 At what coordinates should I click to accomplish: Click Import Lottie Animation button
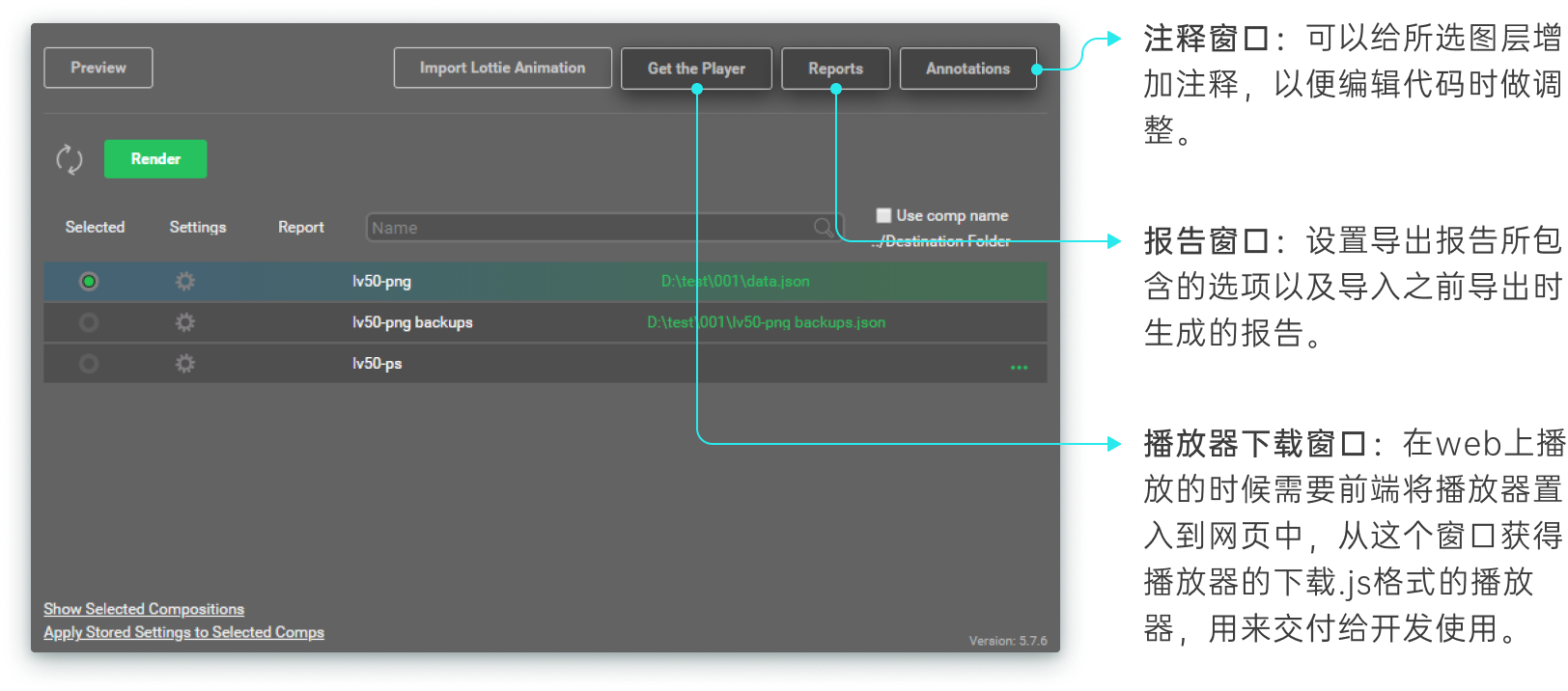(x=502, y=68)
